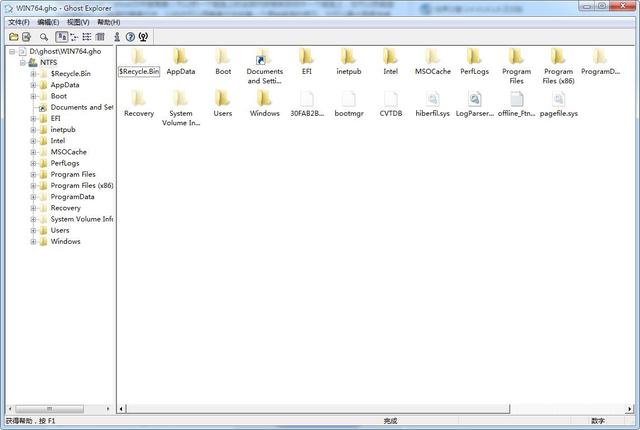Click the extract/restore toolbar icon
This screenshot has width=640, height=430.
coord(27,37)
